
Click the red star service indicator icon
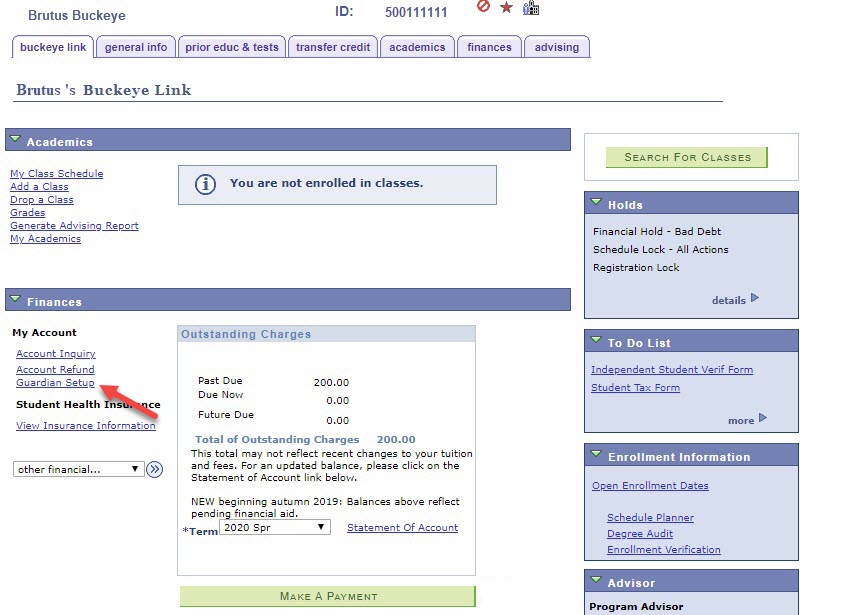(506, 7)
